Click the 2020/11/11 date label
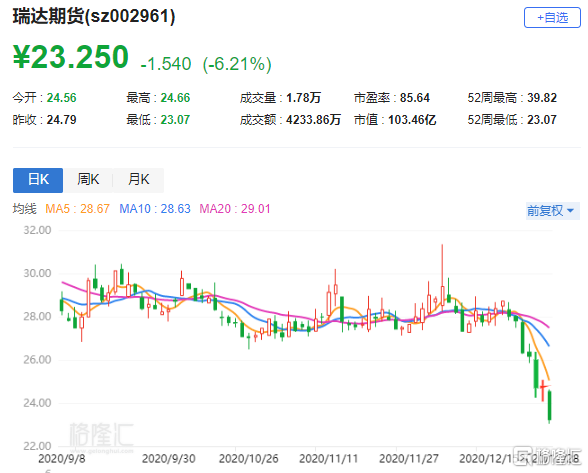Viewport: 588px width, 473px height. [x=328, y=458]
